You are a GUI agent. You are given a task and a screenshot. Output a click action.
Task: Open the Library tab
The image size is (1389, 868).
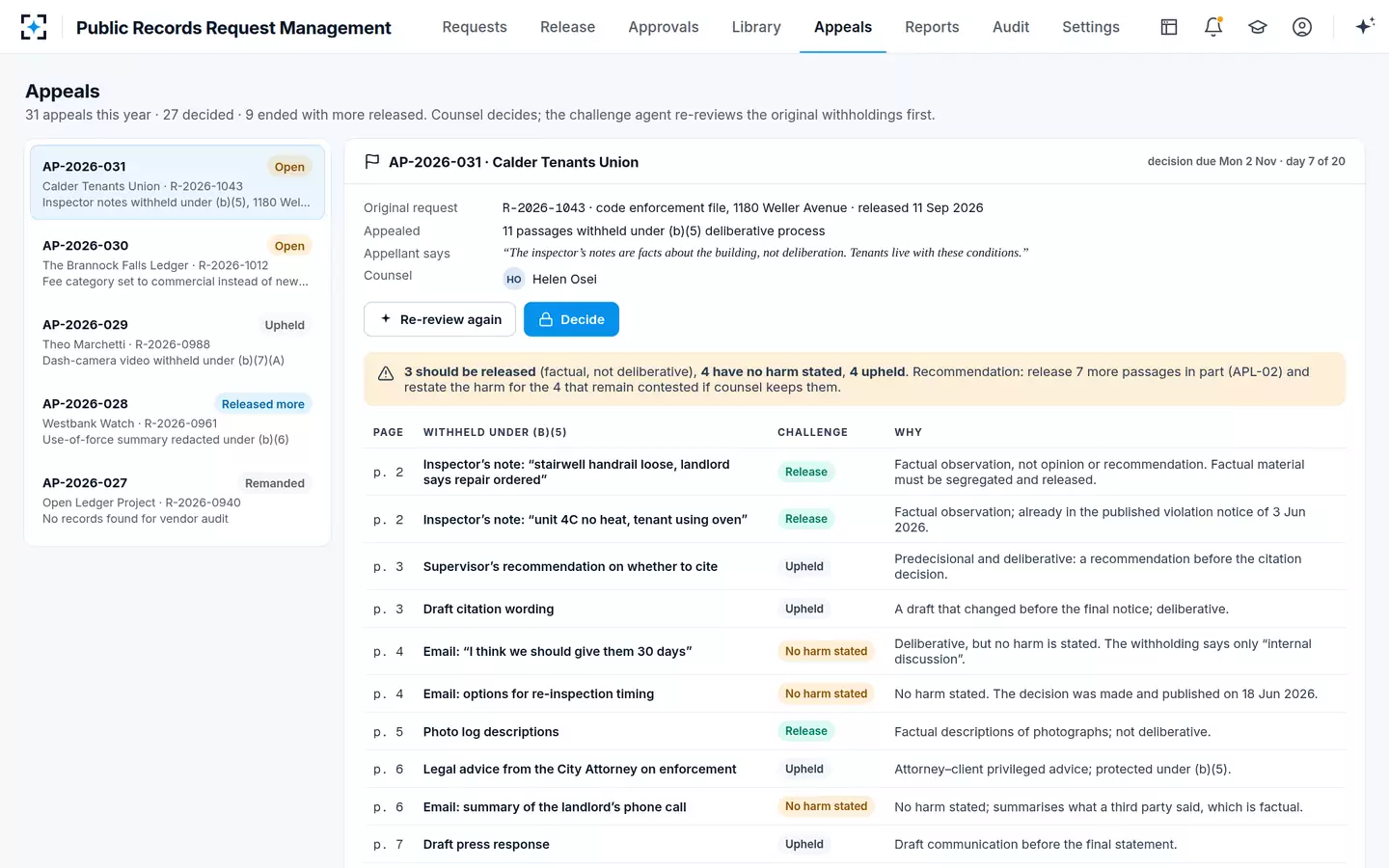click(756, 27)
